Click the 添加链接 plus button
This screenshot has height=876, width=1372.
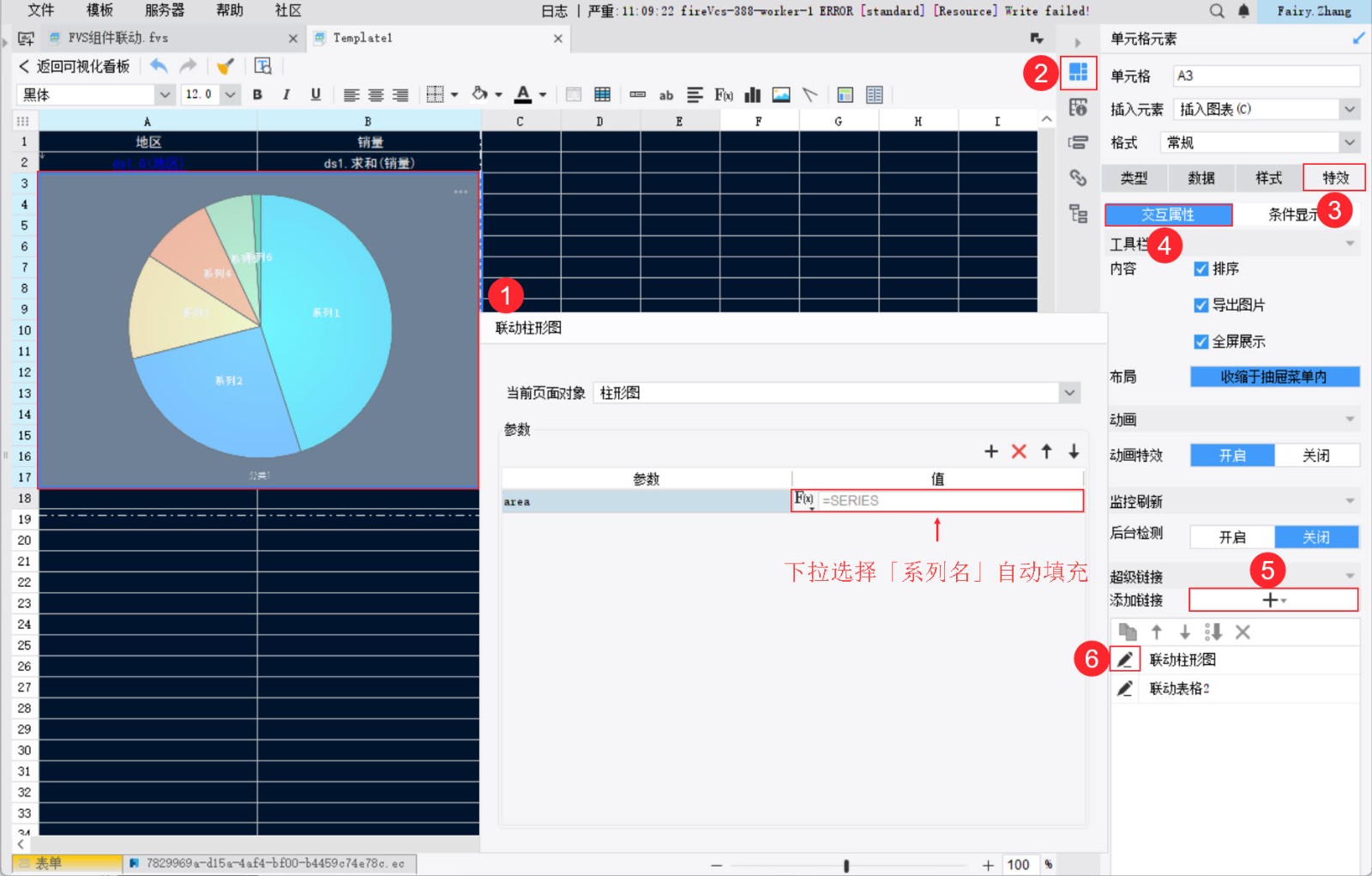tap(1274, 600)
